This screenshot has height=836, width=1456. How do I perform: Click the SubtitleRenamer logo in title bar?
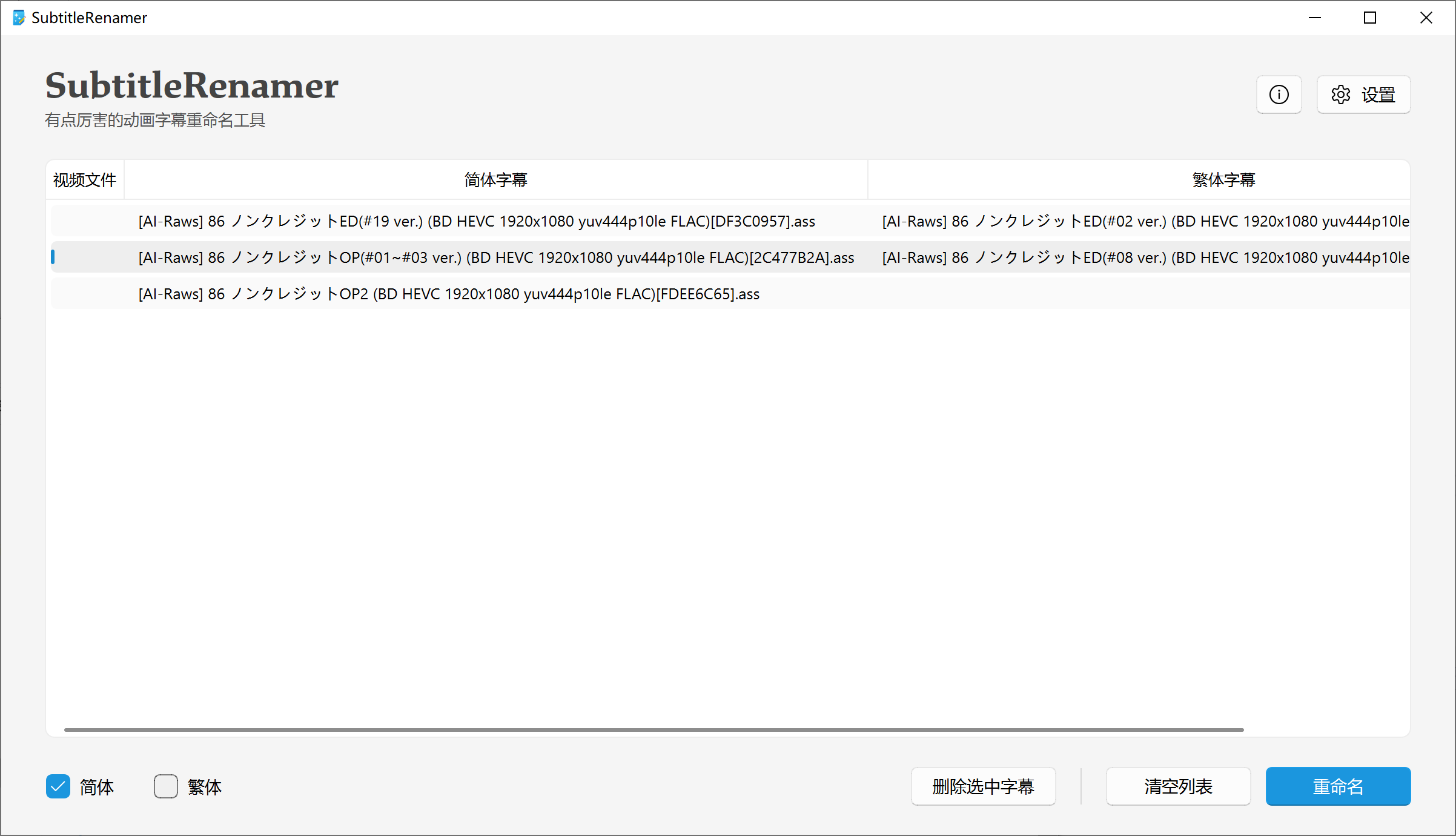point(18,18)
